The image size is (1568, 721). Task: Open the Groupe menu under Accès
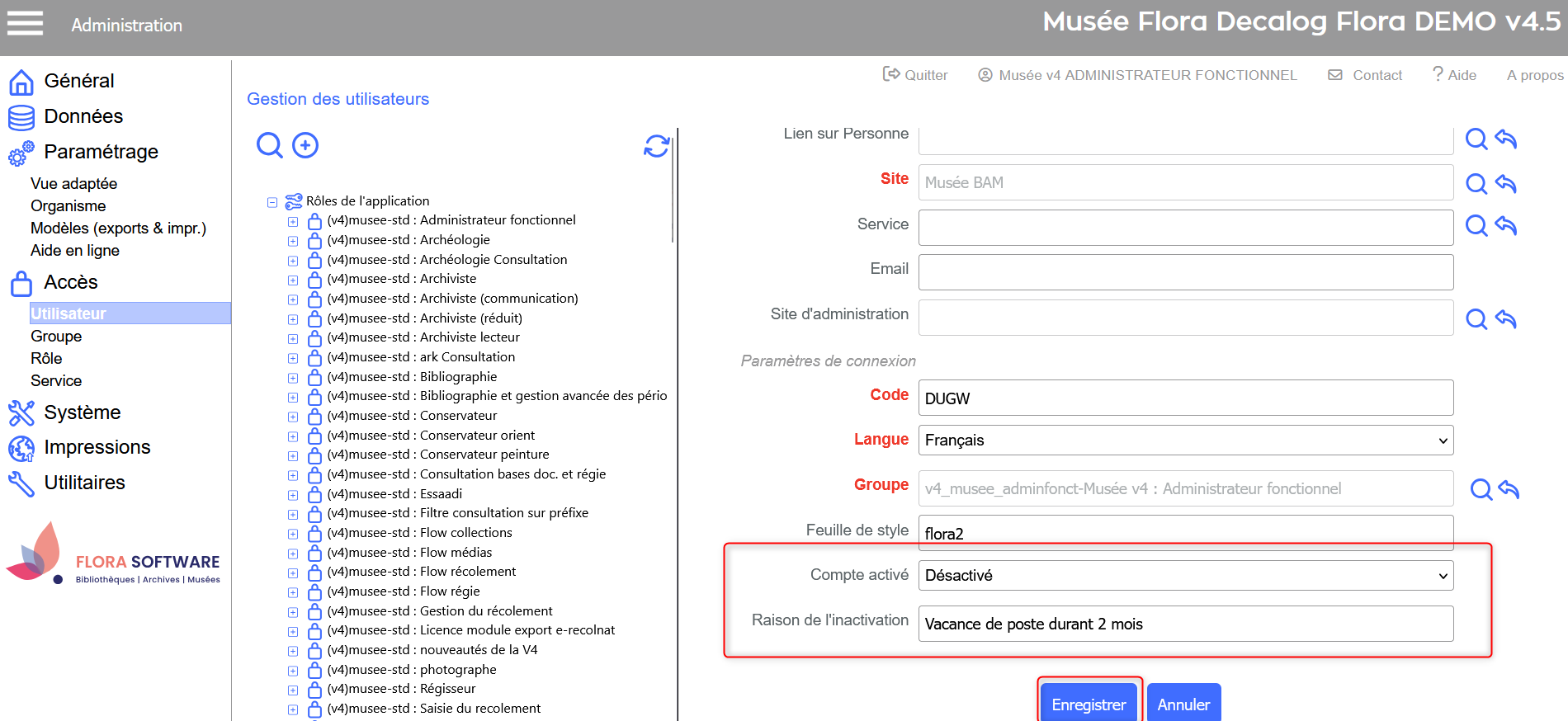tap(56, 337)
